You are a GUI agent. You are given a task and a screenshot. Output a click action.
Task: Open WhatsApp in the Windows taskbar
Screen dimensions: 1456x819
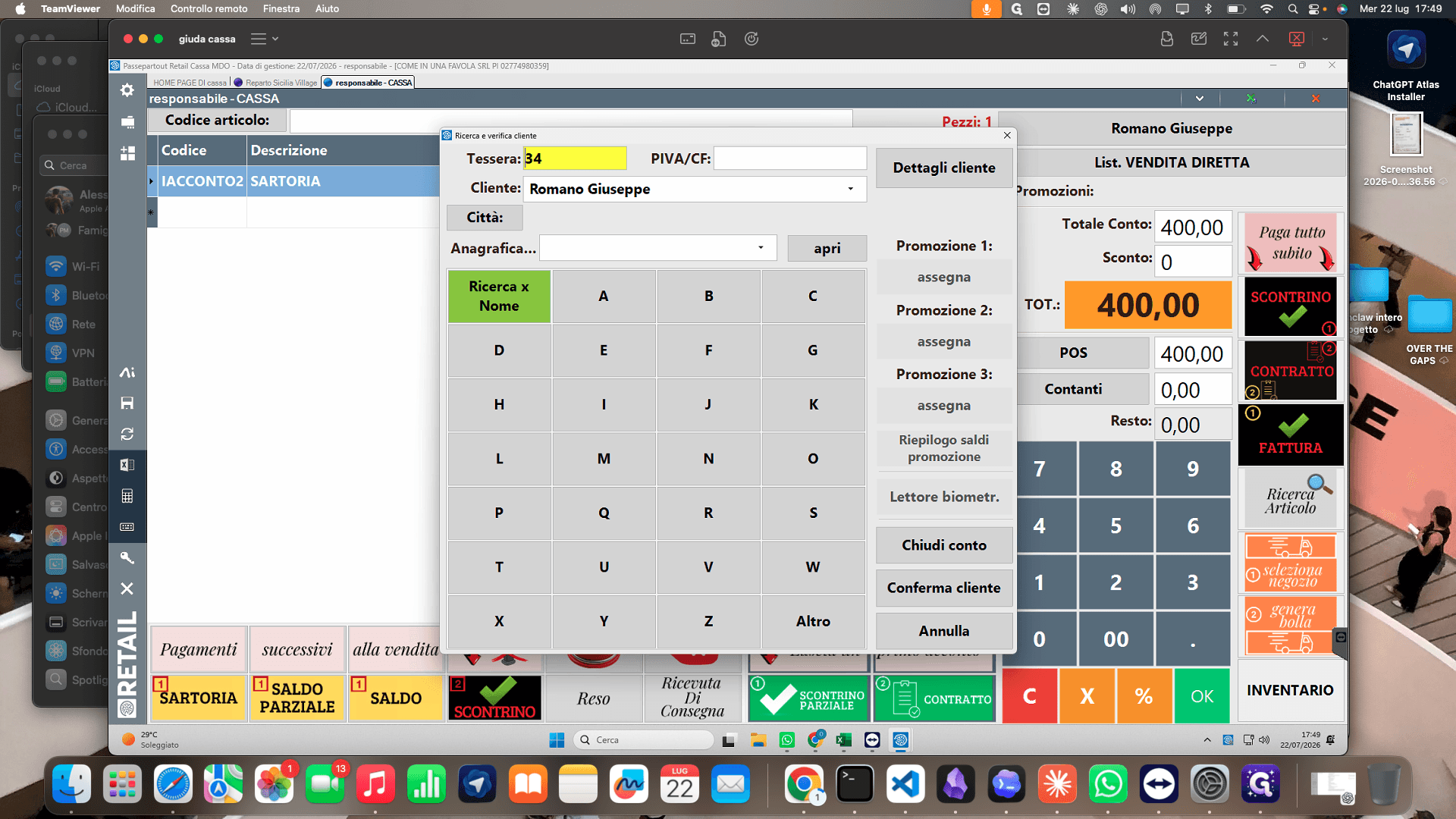(x=787, y=740)
